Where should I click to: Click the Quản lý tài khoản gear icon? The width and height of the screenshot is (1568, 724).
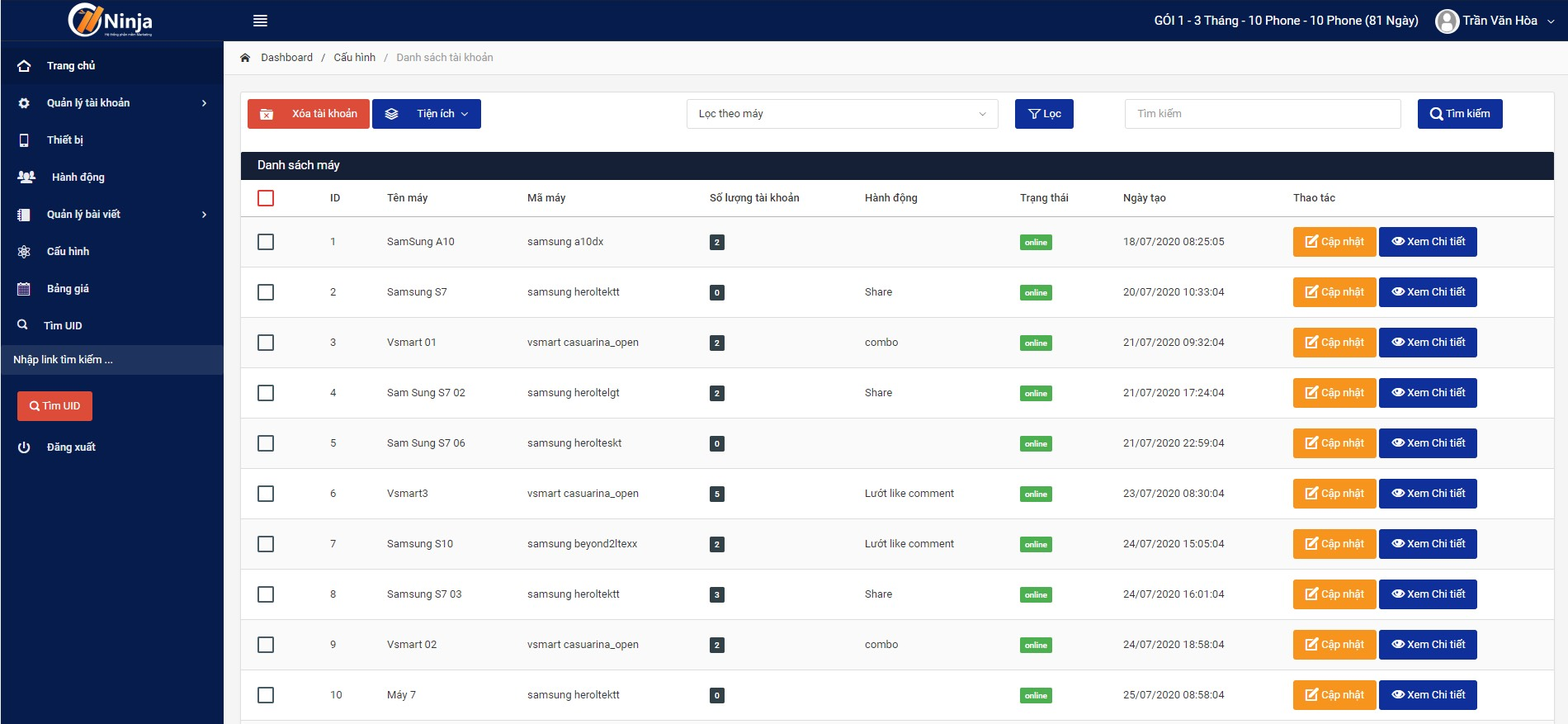24,103
